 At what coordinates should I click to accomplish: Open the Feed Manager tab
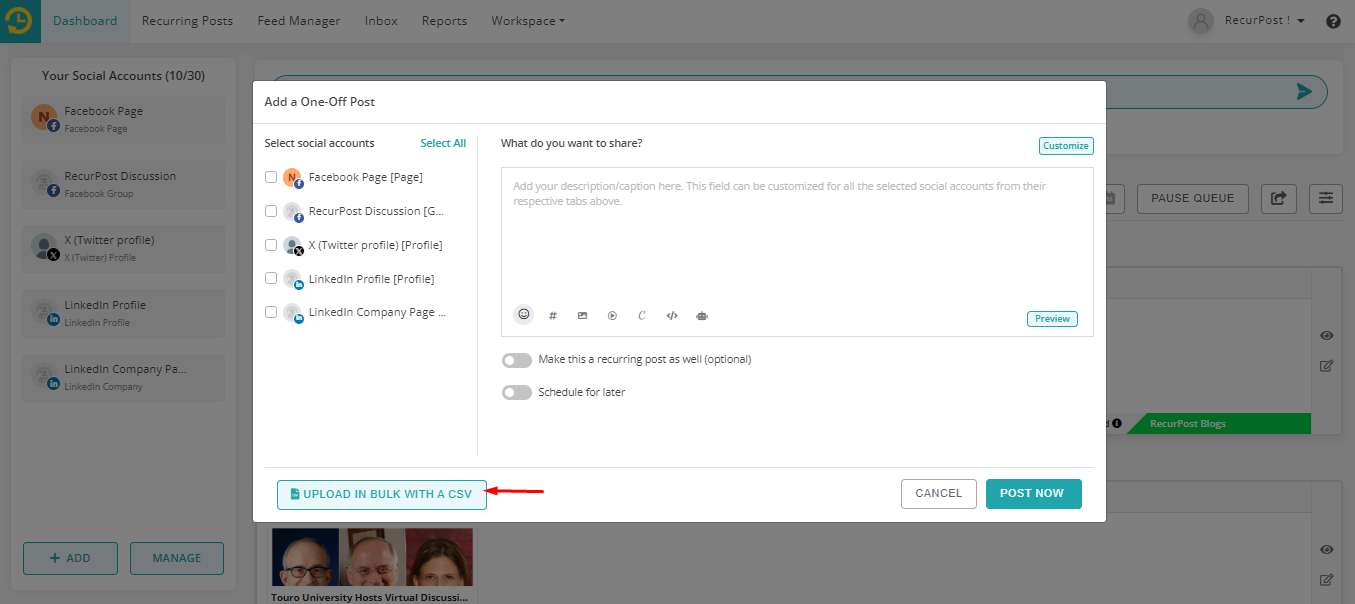[x=298, y=21]
